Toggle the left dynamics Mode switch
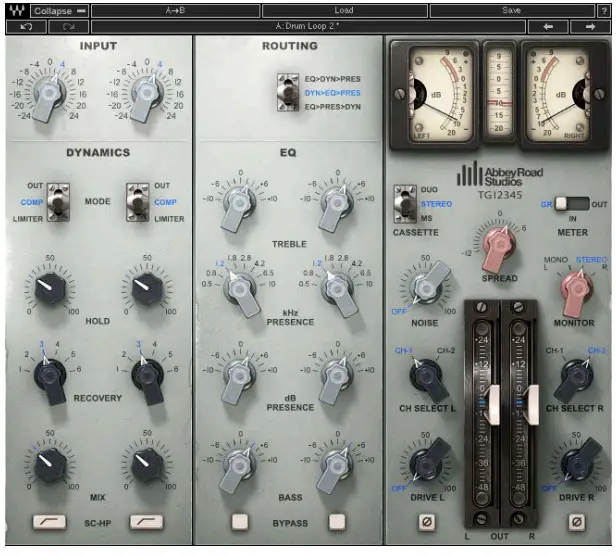 [x=58, y=203]
